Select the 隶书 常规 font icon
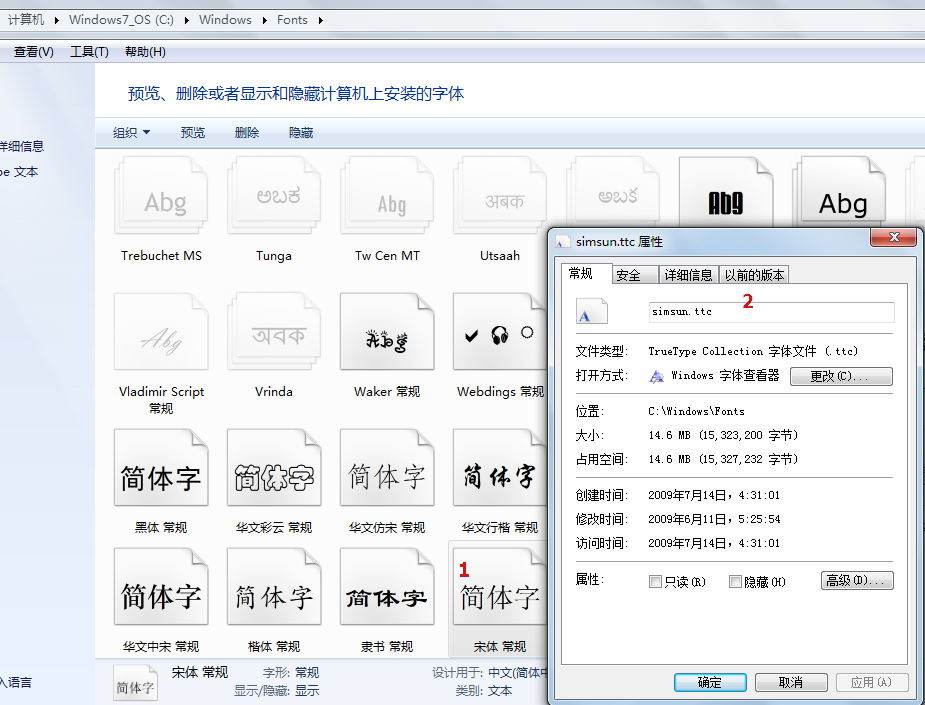Screen dimensions: 925x705 (388, 586)
